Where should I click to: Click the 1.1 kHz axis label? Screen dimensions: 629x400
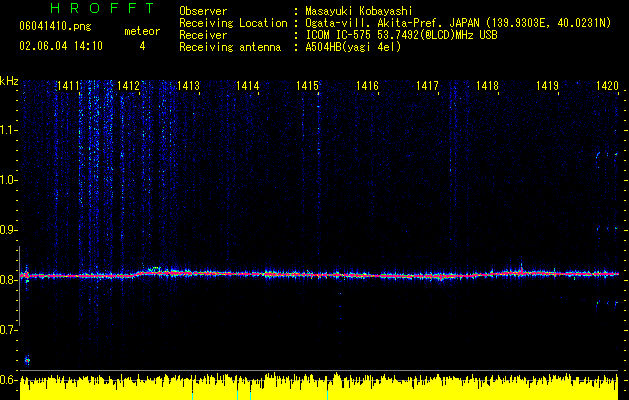[x=8, y=130]
